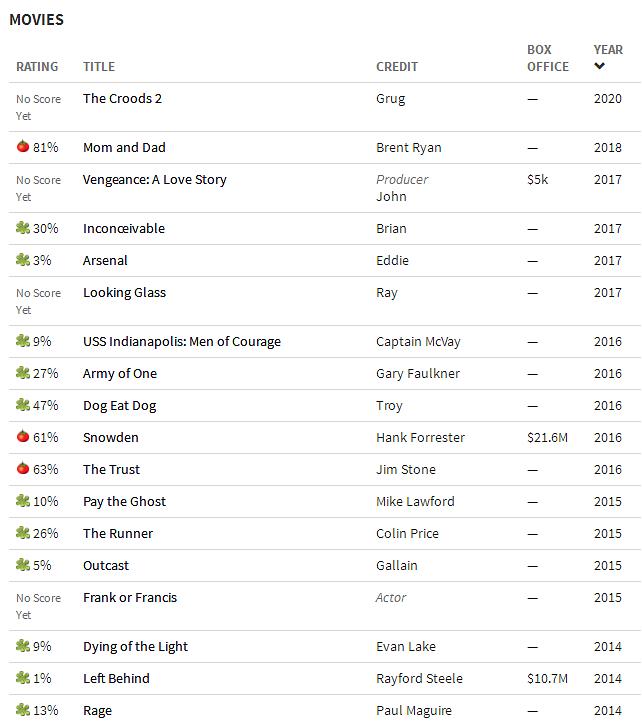The image size is (642, 725).
Task: Open the Pay the Ghost movie link
Action: pos(124,501)
